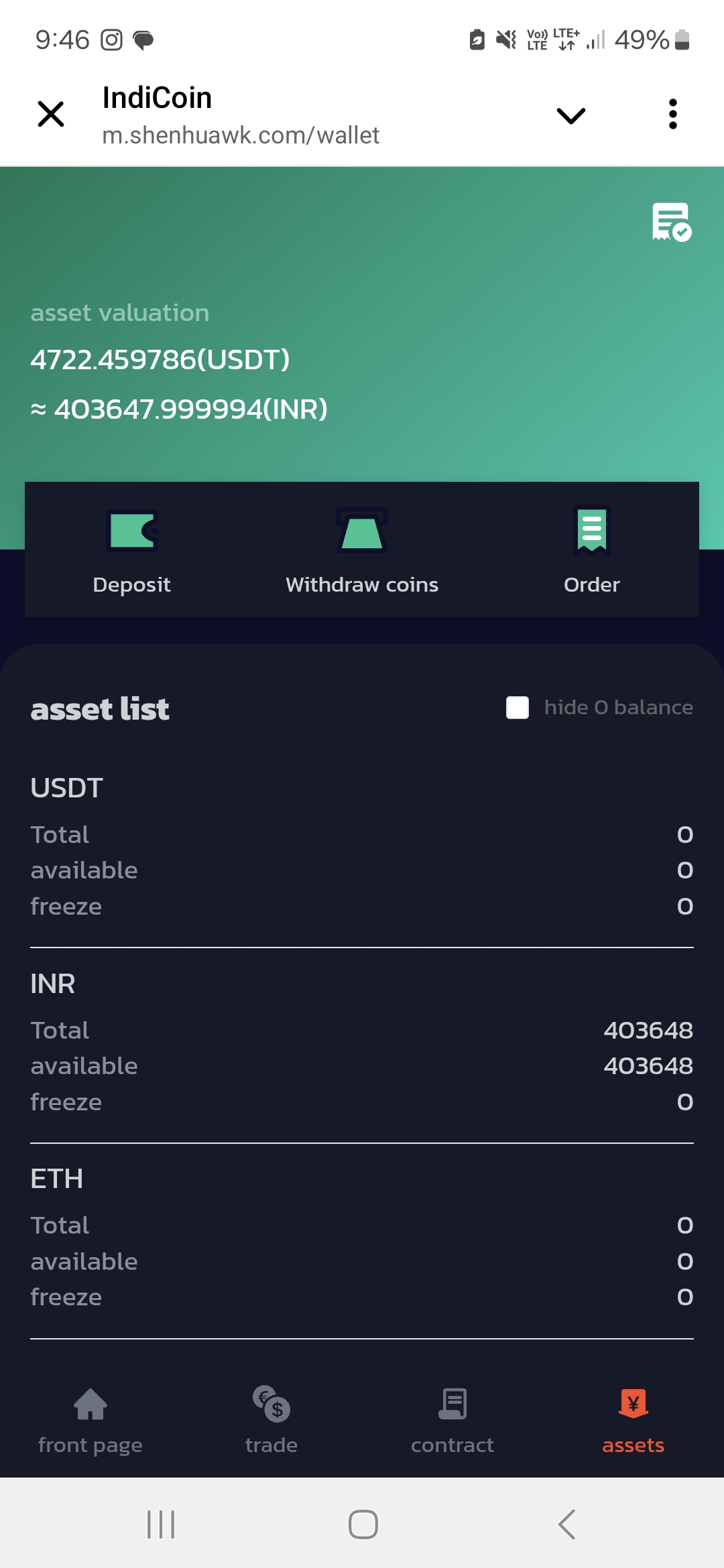Open the three-dot browser menu

tap(673, 115)
